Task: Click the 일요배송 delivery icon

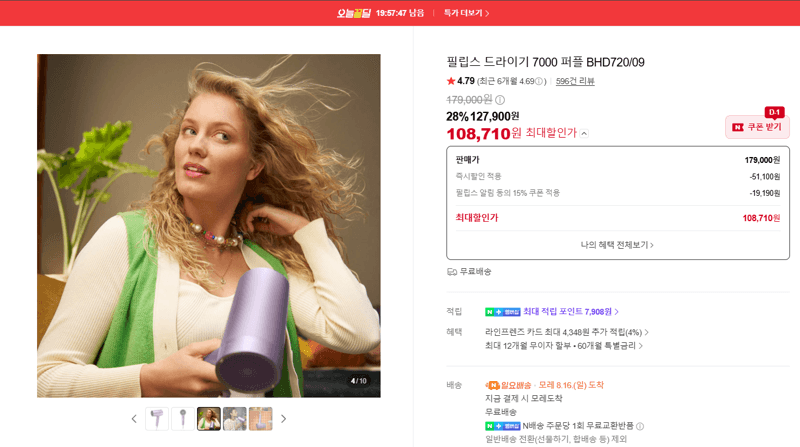Action: tap(492, 385)
